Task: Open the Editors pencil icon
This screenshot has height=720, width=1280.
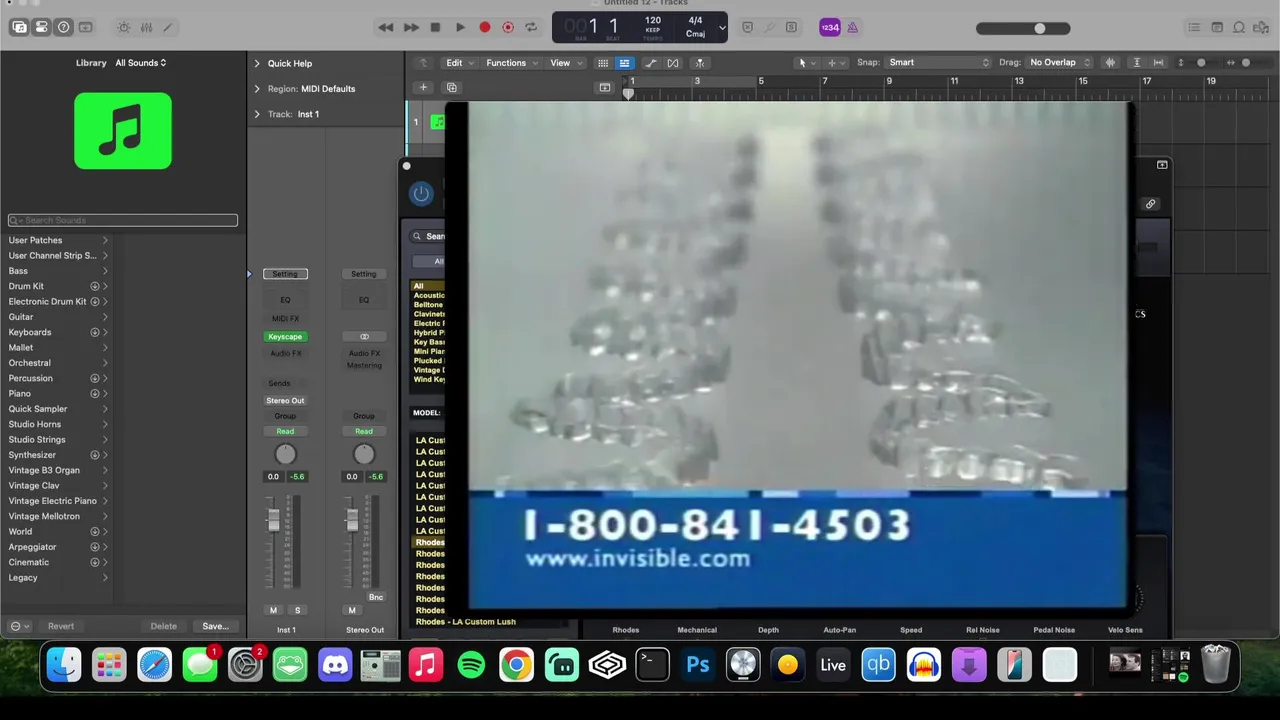Action: [x=168, y=27]
